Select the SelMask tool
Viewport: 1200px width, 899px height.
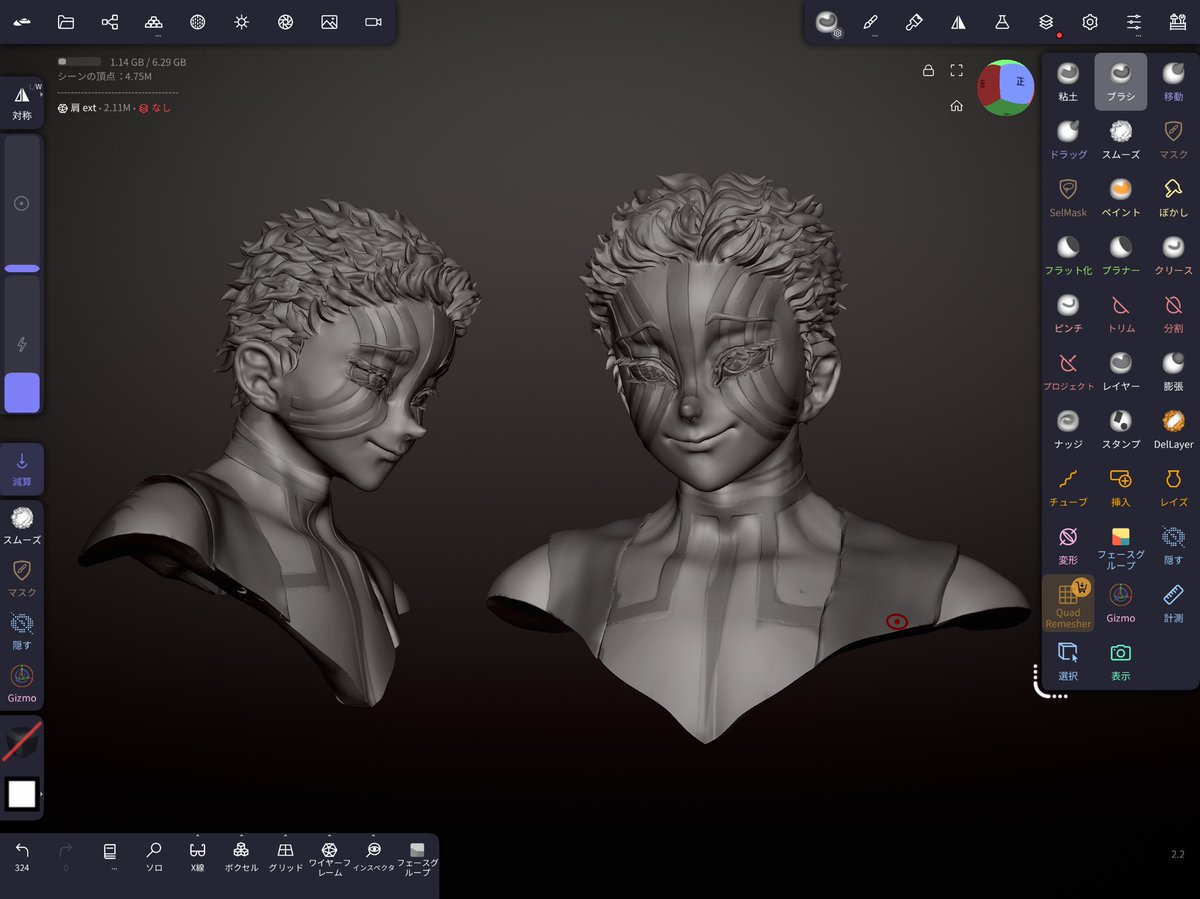tap(1068, 198)
